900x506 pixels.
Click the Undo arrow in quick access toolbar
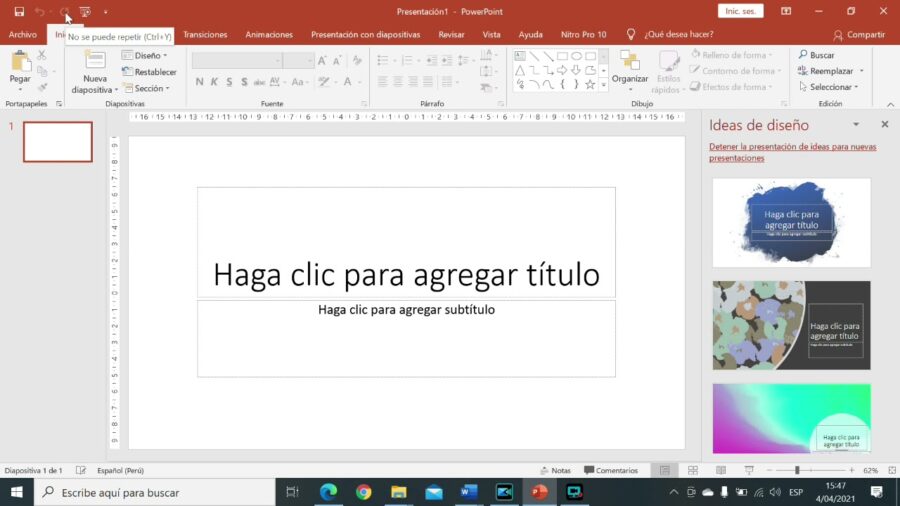point(39,11)
